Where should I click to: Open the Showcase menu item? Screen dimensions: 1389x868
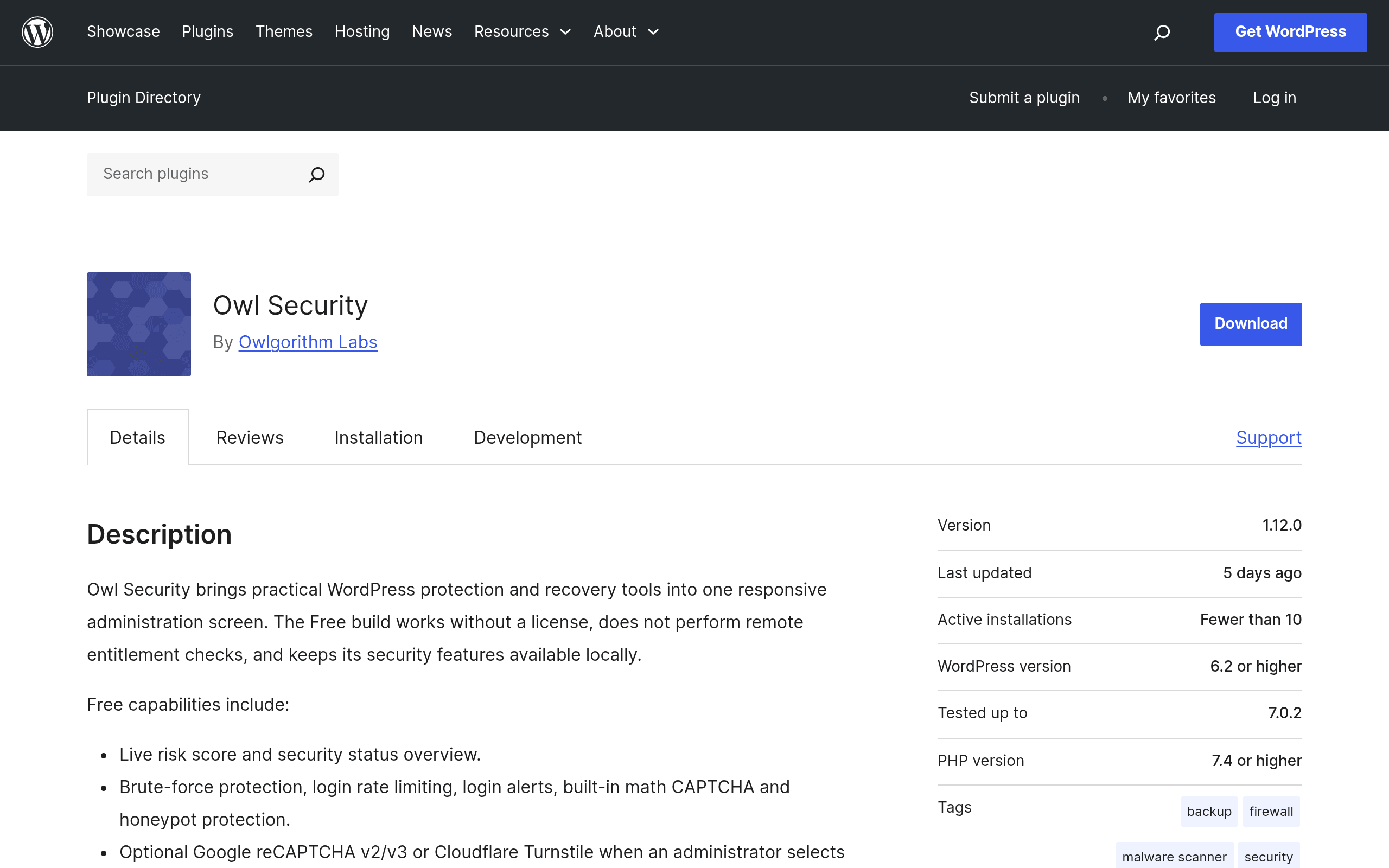coord(123,31)
